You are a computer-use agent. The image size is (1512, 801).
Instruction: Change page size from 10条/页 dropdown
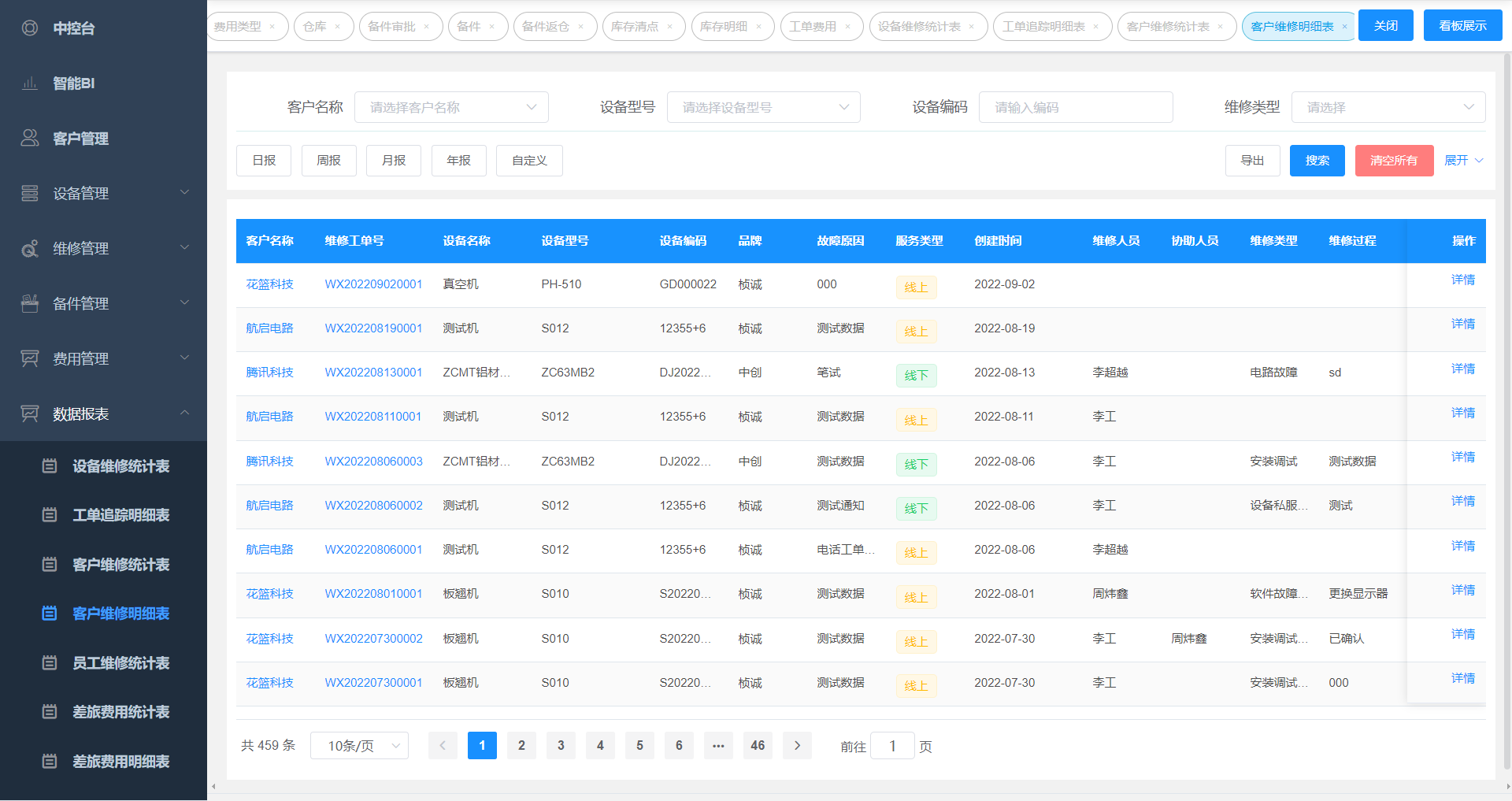(359, 746)
